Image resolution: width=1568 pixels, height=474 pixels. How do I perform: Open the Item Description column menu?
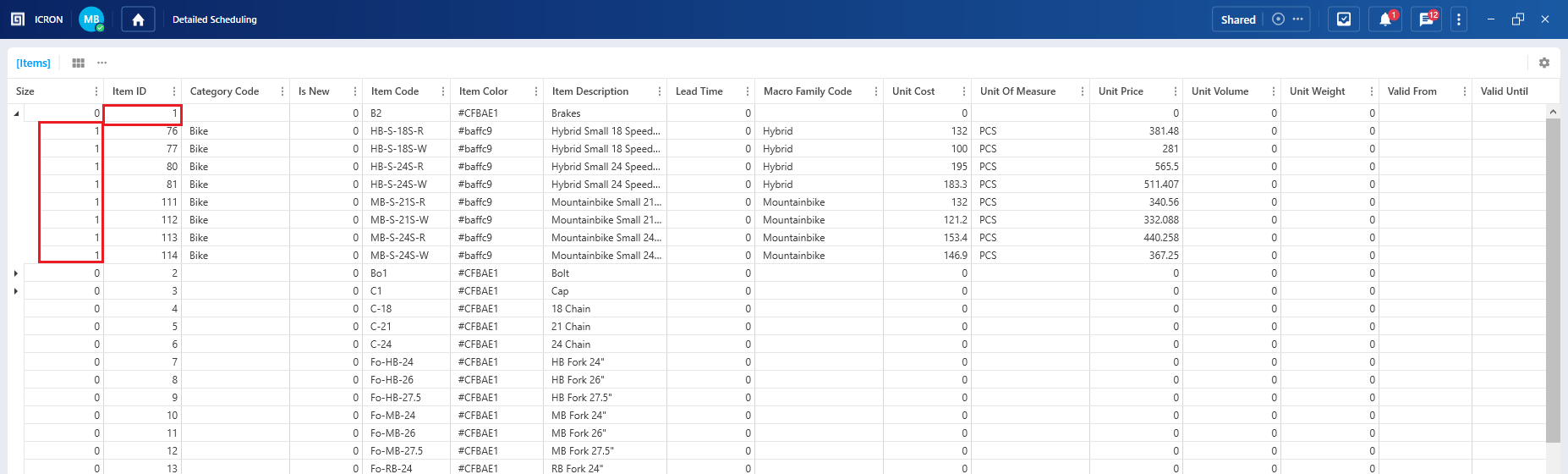tap(659, 91)
